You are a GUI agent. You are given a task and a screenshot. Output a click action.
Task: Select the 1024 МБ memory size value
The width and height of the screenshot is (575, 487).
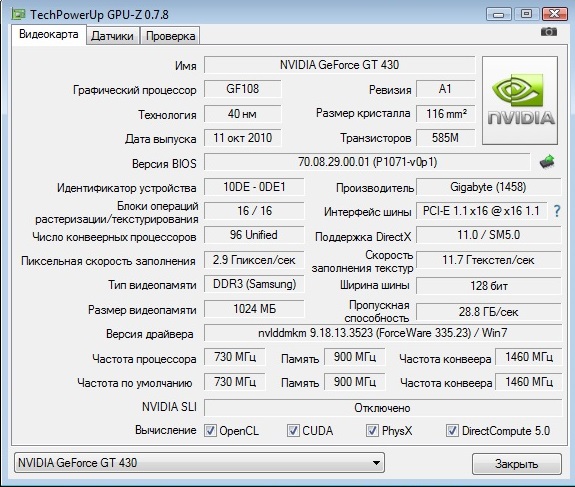pyautogui.click(x=254, y=309)
